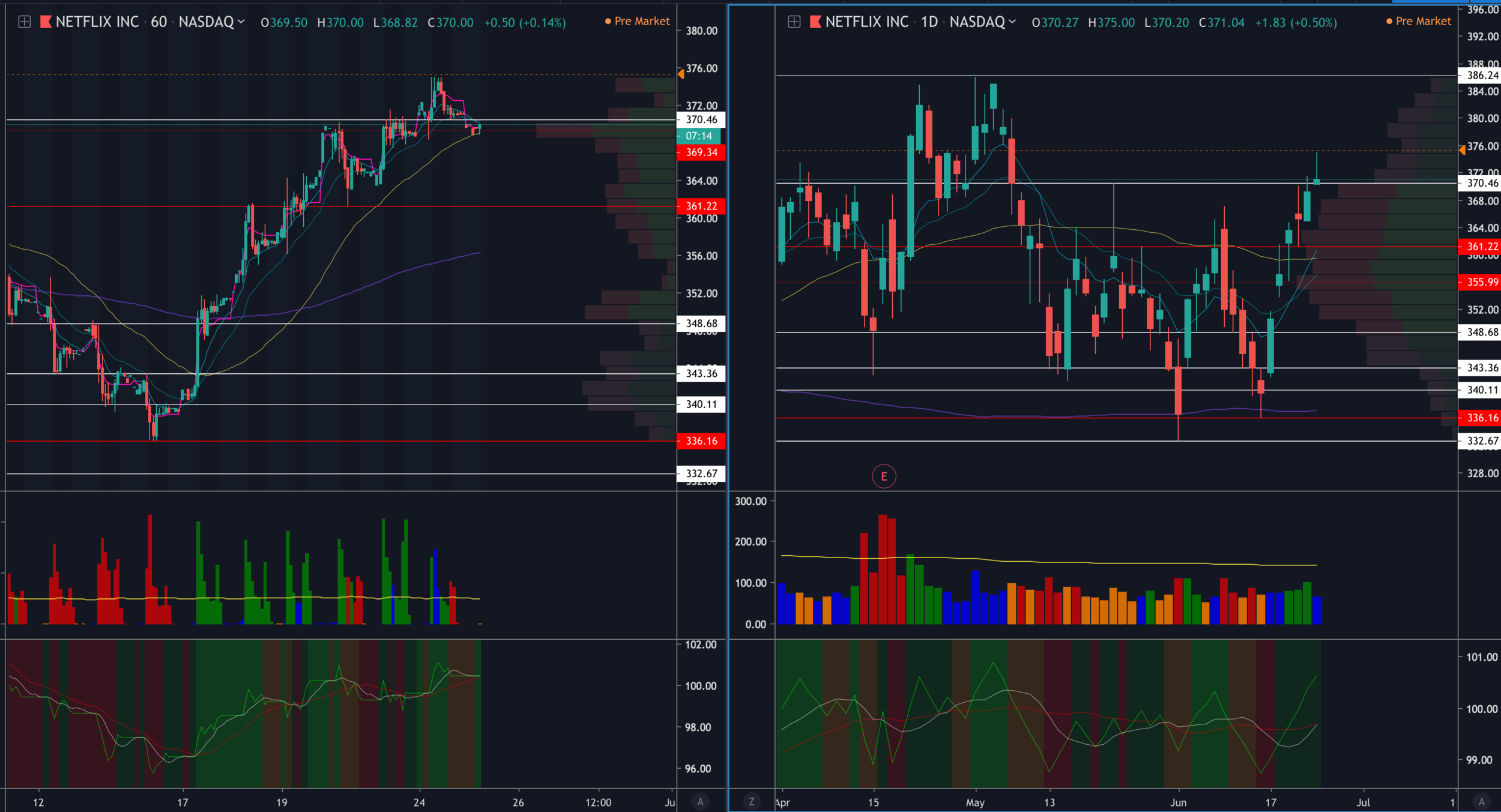1501x812 pixels.
Task: Click the Pre Market indicator on left chart
Action: point(637,21)
